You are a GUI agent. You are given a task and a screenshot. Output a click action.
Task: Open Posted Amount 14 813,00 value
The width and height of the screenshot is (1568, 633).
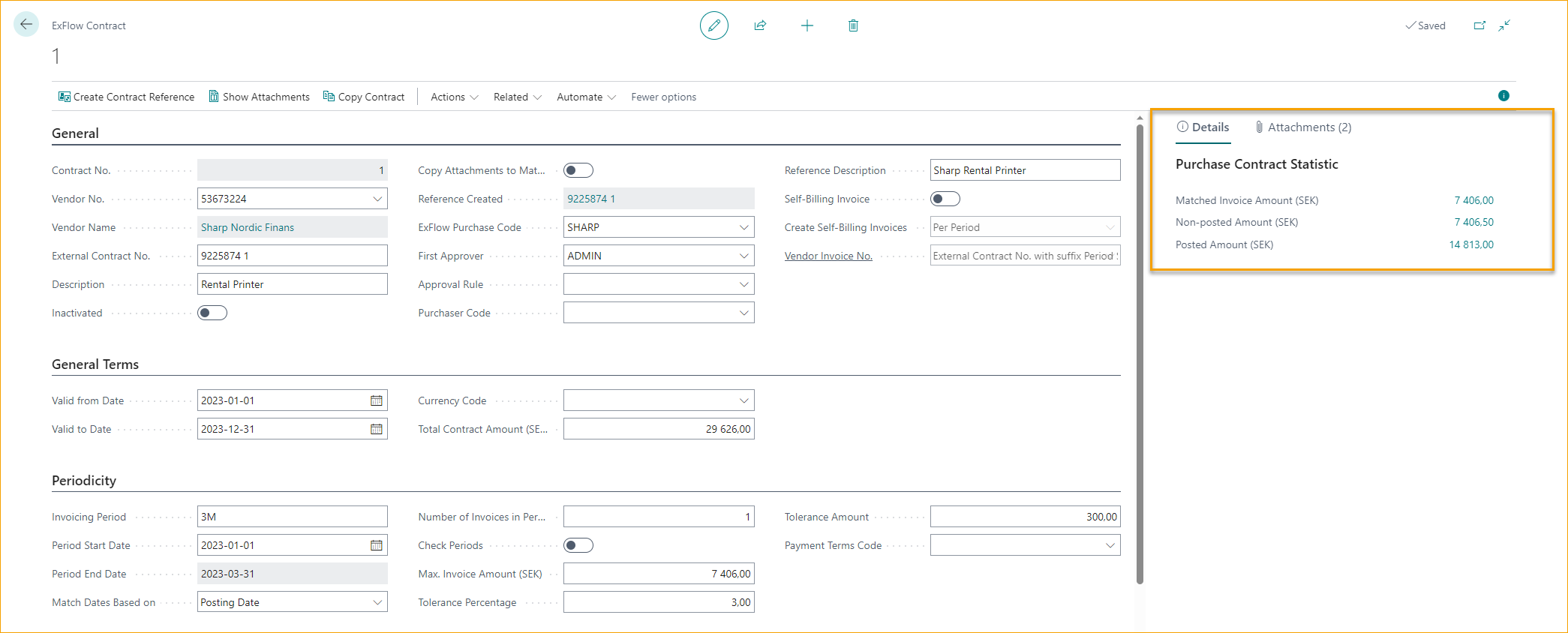1471,244
